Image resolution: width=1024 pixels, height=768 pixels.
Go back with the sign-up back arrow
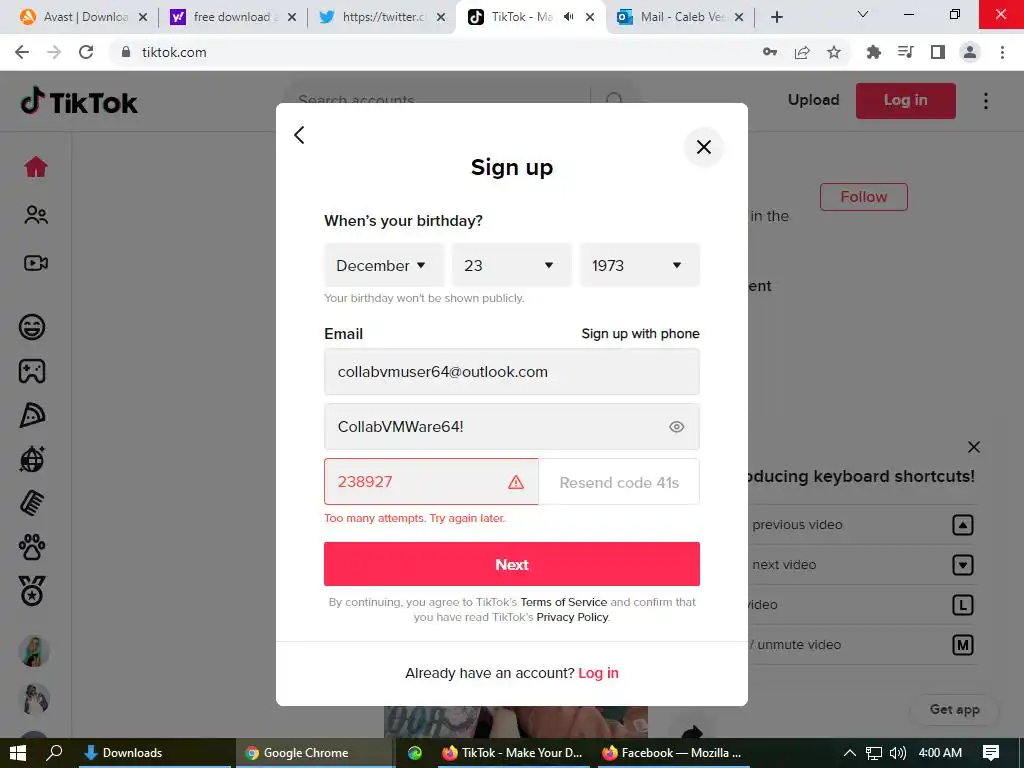299,135
